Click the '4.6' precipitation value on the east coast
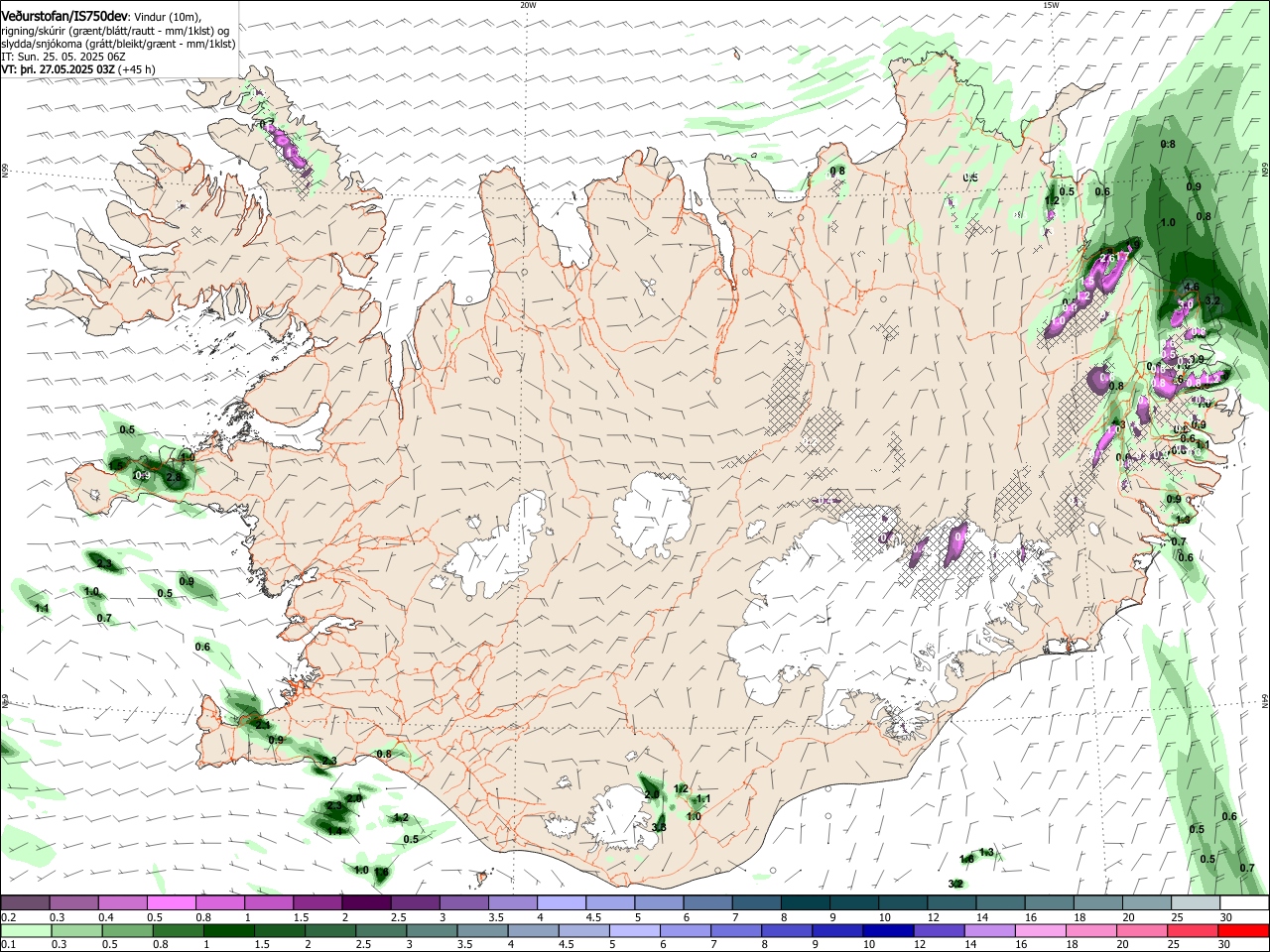This screenshot has width=1270, height=952. [x=1193, y=288]
